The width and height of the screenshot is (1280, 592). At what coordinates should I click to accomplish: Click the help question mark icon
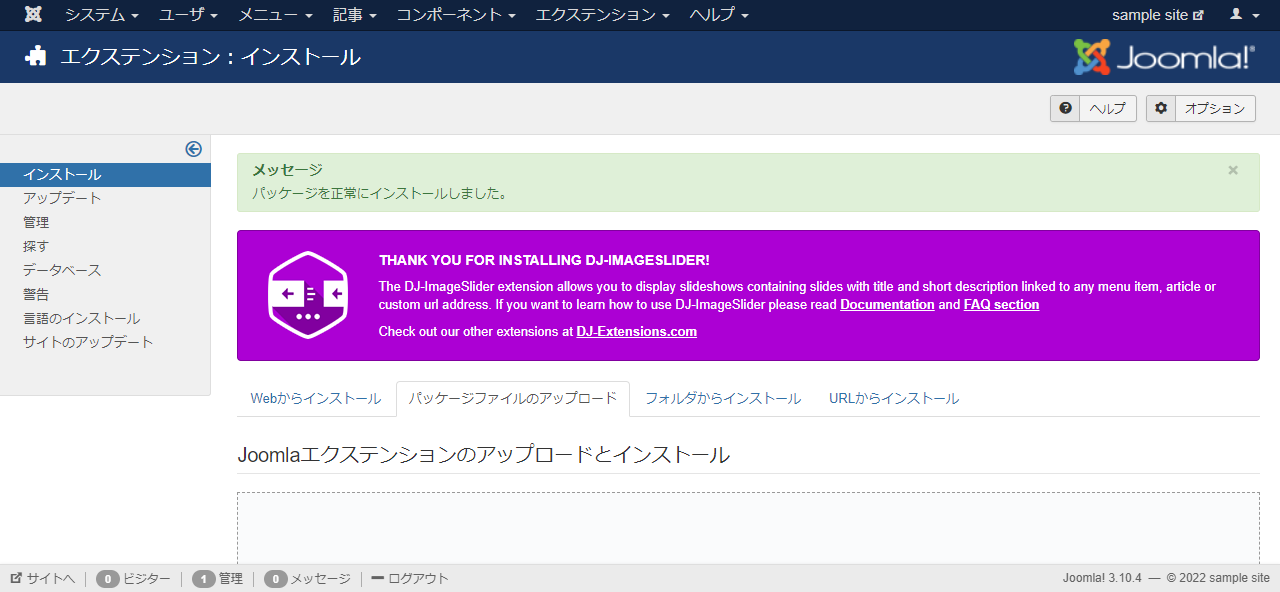point(1065,108)
